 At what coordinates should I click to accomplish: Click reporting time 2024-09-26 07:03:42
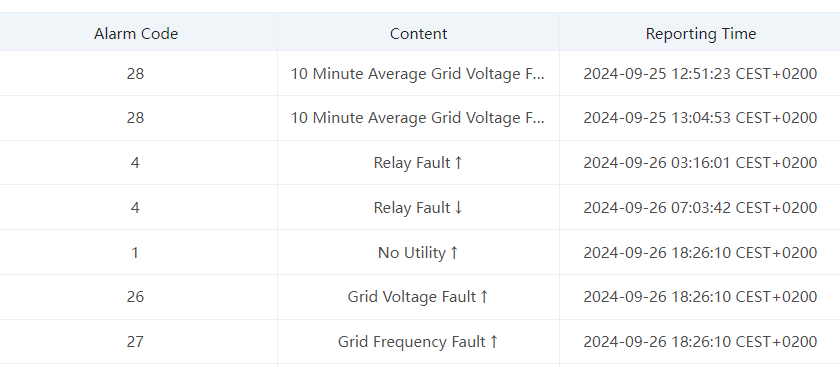(x=700, y=208)
